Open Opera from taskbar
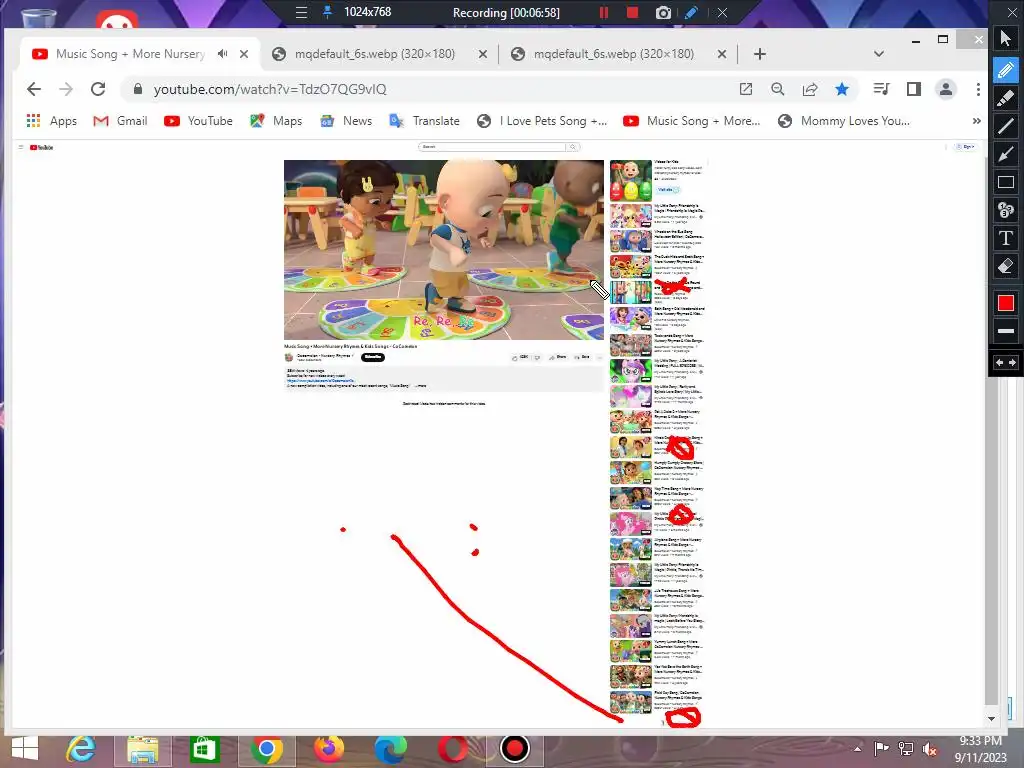Screen dimensions: 1024x768 [452, 748]
